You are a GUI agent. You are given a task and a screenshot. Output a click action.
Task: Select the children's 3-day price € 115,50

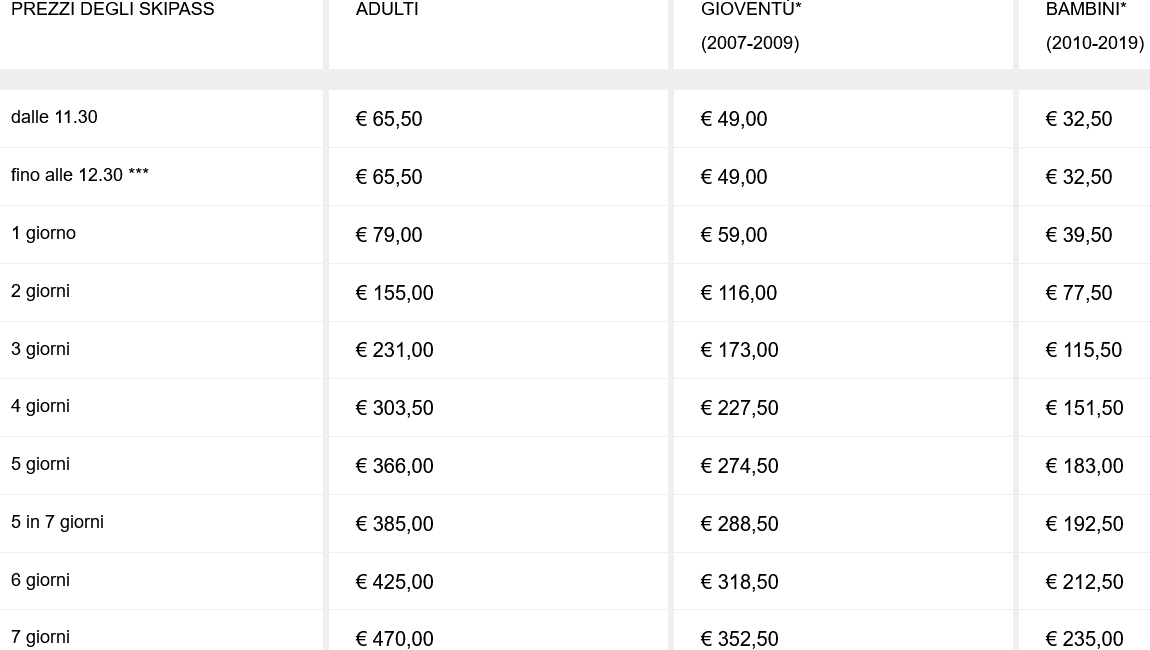pyautogui.click(x=1084, y=350)
